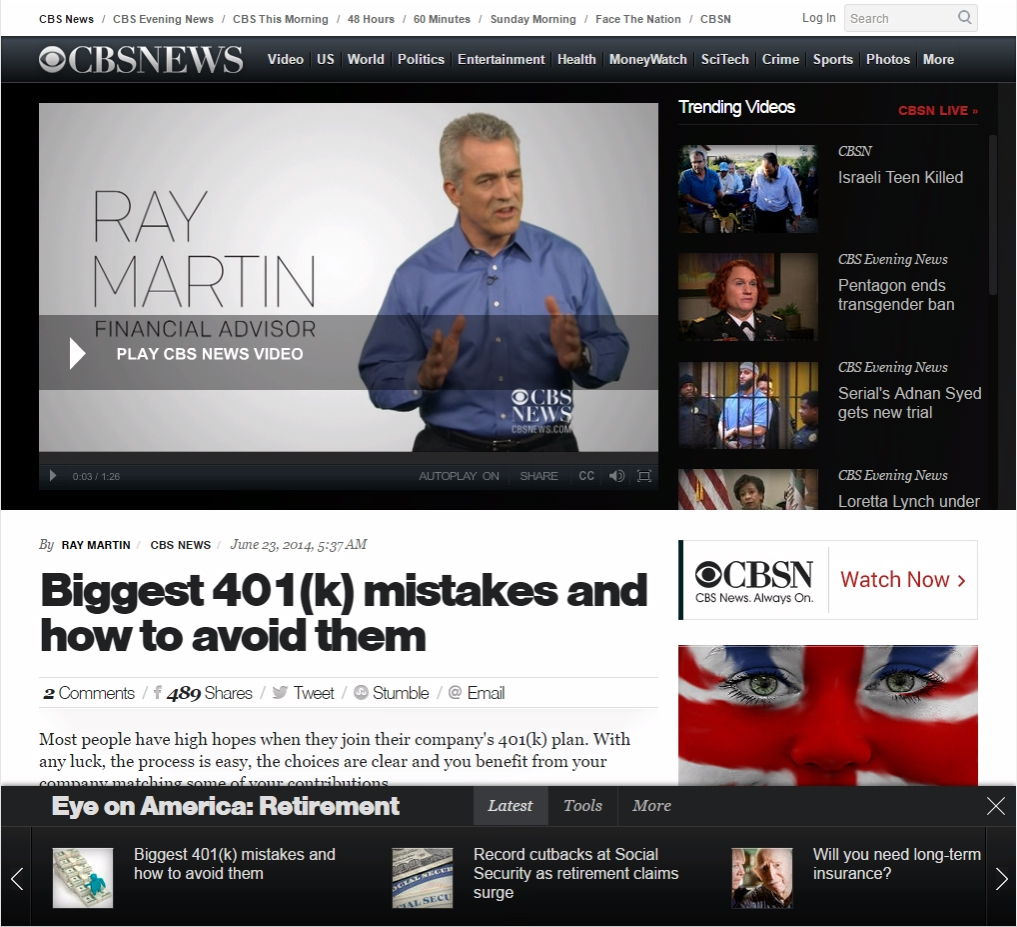Open the Video section in the main navigation

[285, 59]
